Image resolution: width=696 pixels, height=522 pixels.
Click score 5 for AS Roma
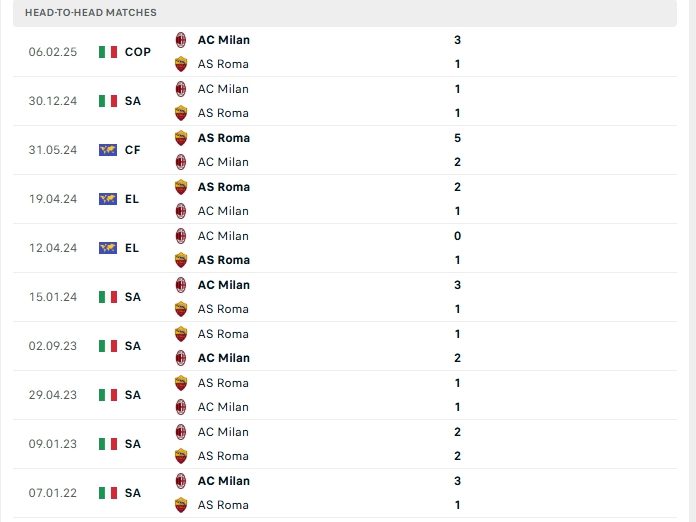pos(458,138)
